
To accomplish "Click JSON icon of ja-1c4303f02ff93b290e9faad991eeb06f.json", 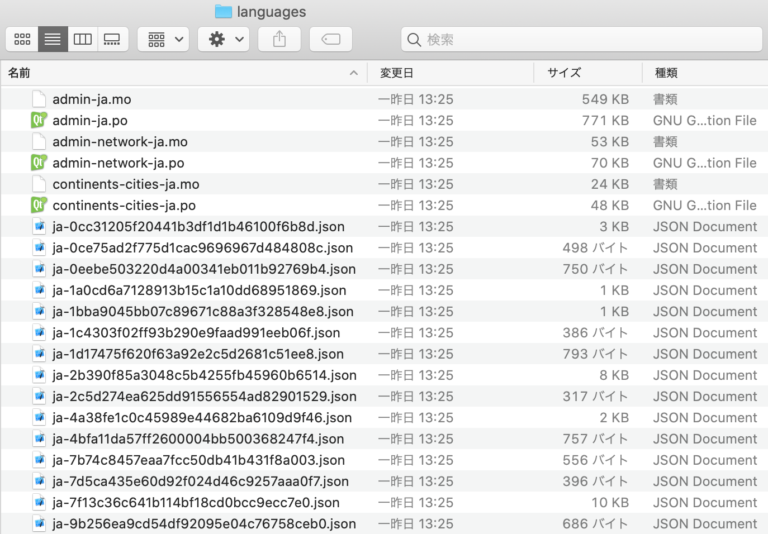I will [x=39, y=333].
